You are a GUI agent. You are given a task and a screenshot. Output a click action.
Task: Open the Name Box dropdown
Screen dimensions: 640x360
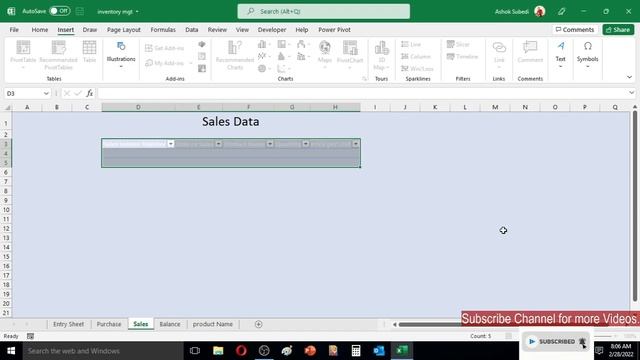(46, 93)
